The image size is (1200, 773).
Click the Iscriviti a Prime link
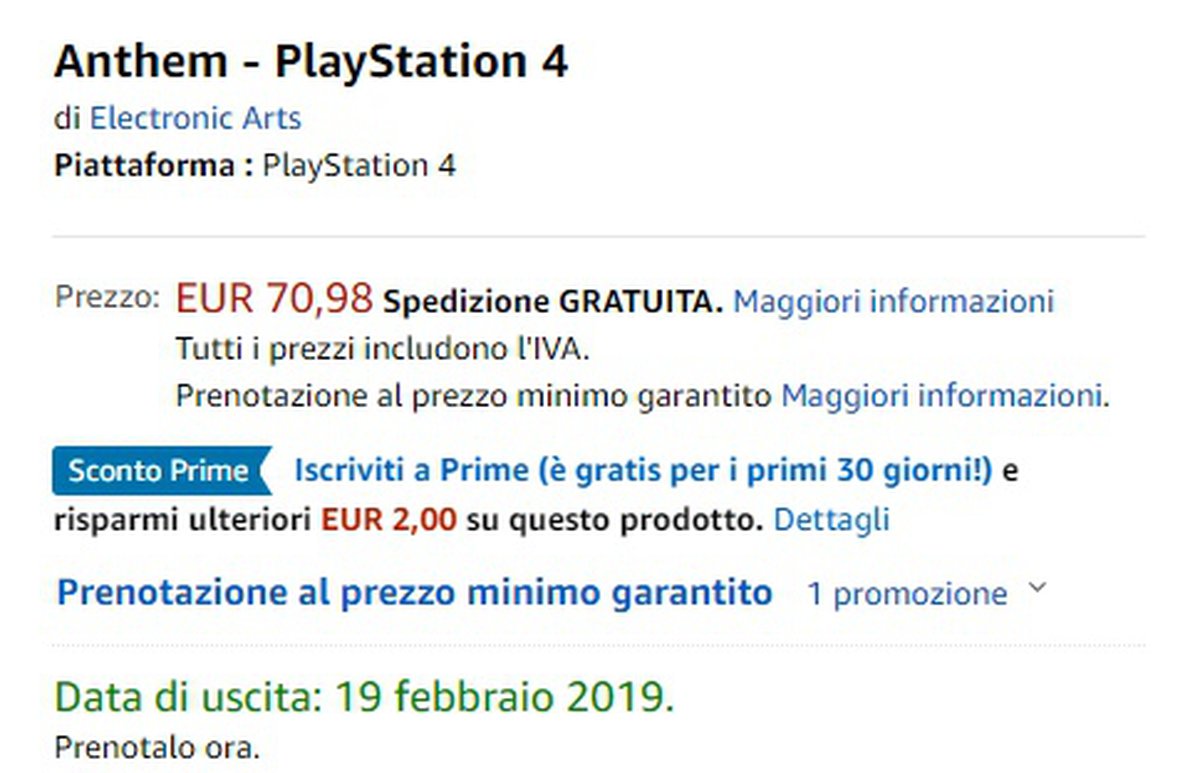point(642,471)
